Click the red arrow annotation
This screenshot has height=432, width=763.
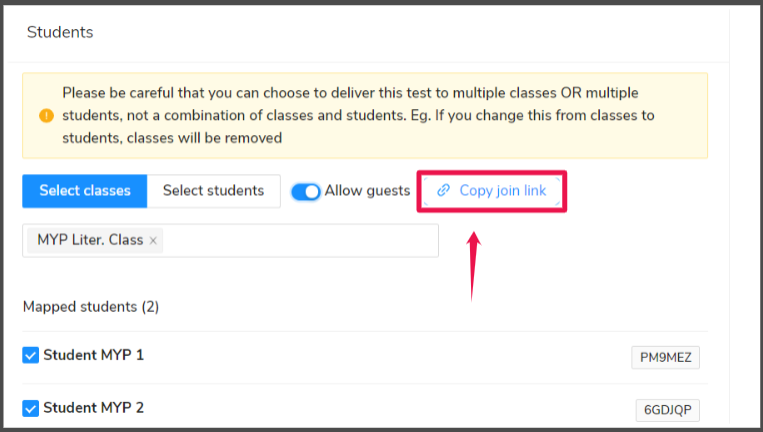(473, 266)
